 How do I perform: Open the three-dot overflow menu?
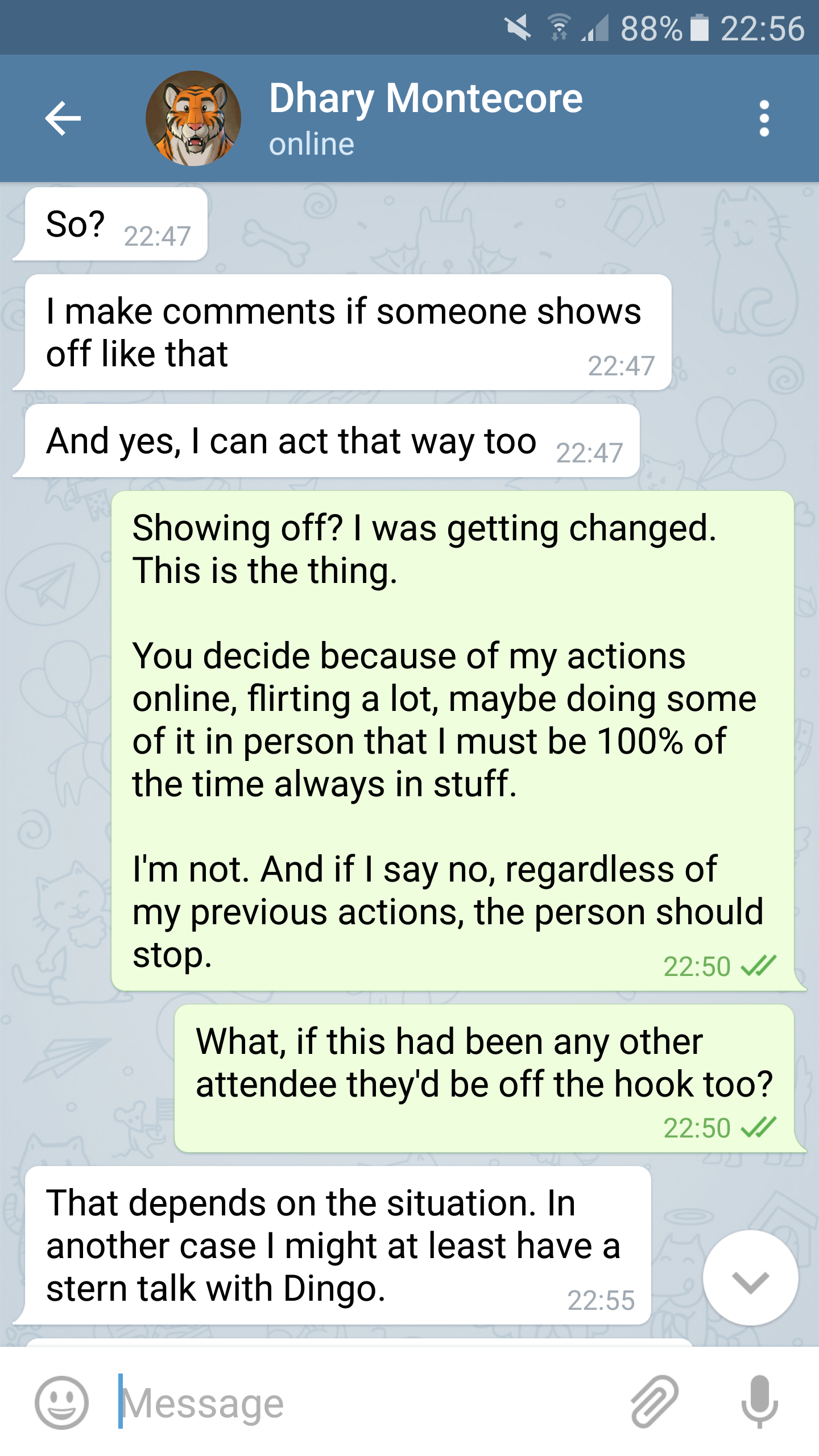(x=764, y=118)
